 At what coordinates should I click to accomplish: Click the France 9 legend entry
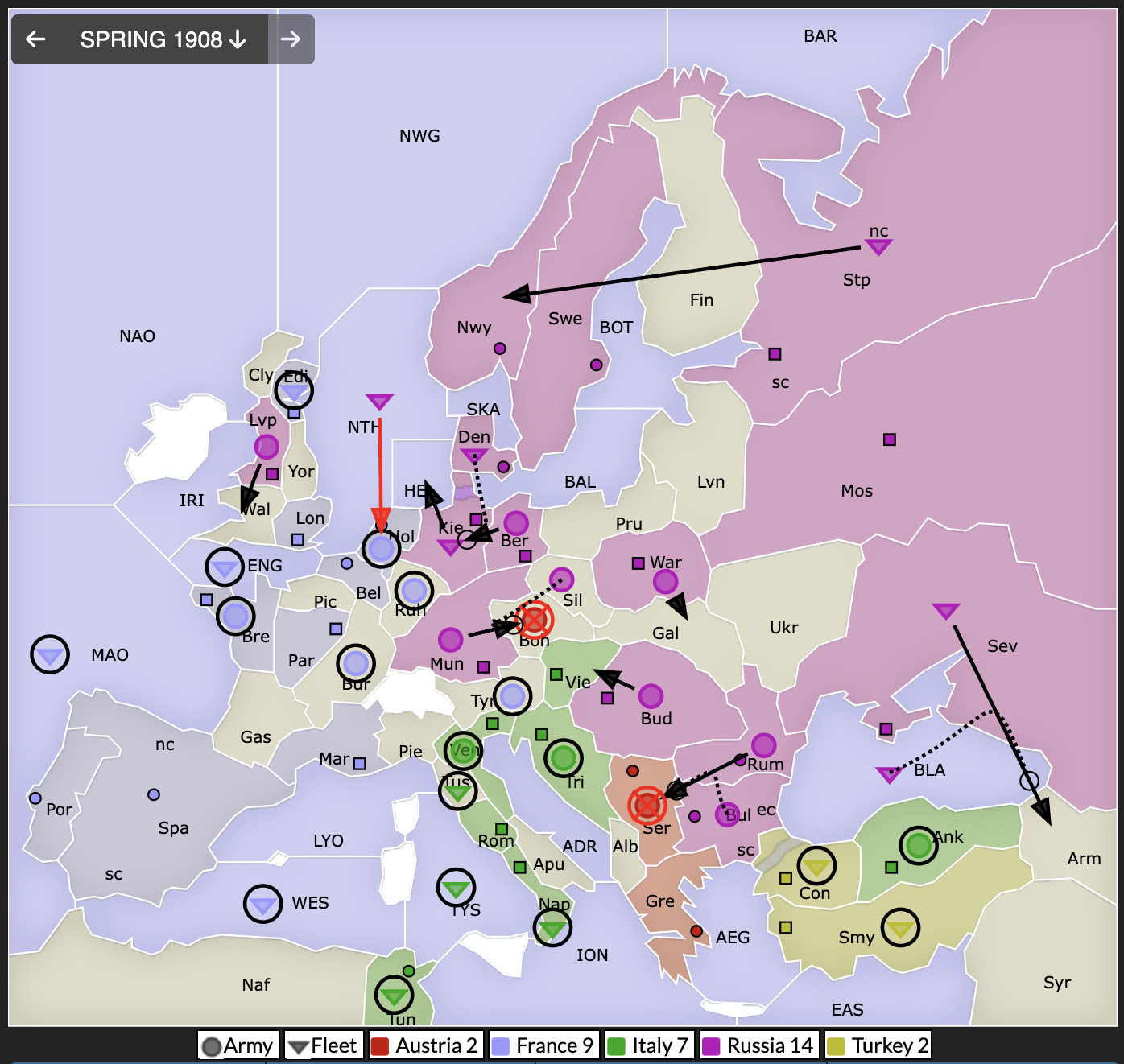click(543, 1045)
